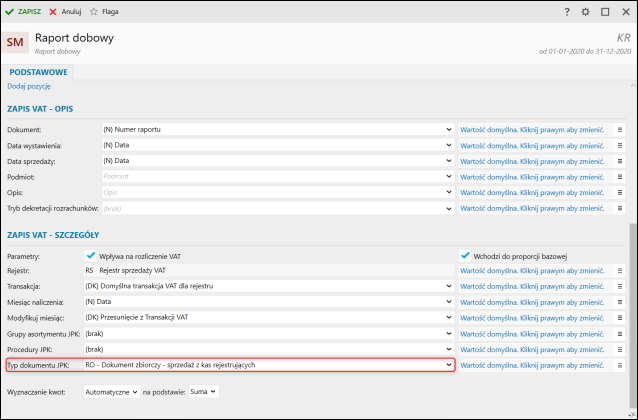
Task: Toggle Wpływa na rozliczenie VAT checkbox
Action: [91, 254]
